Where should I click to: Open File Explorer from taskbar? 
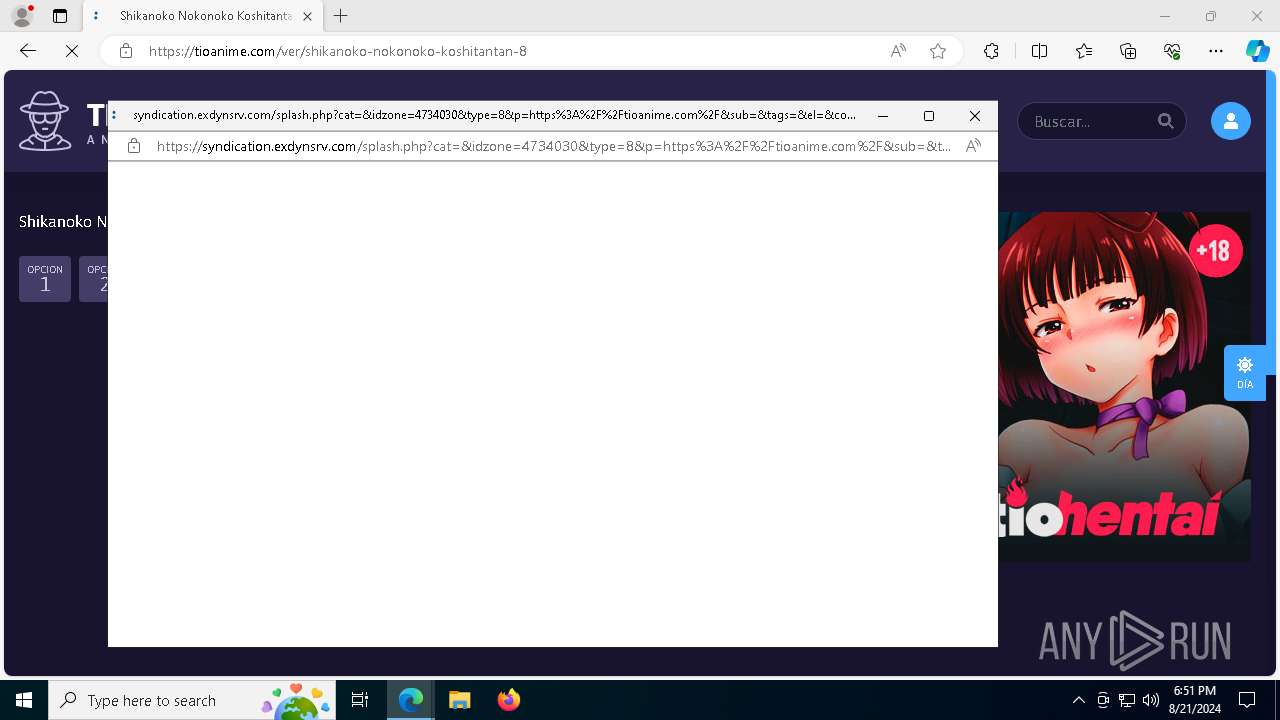459,700
